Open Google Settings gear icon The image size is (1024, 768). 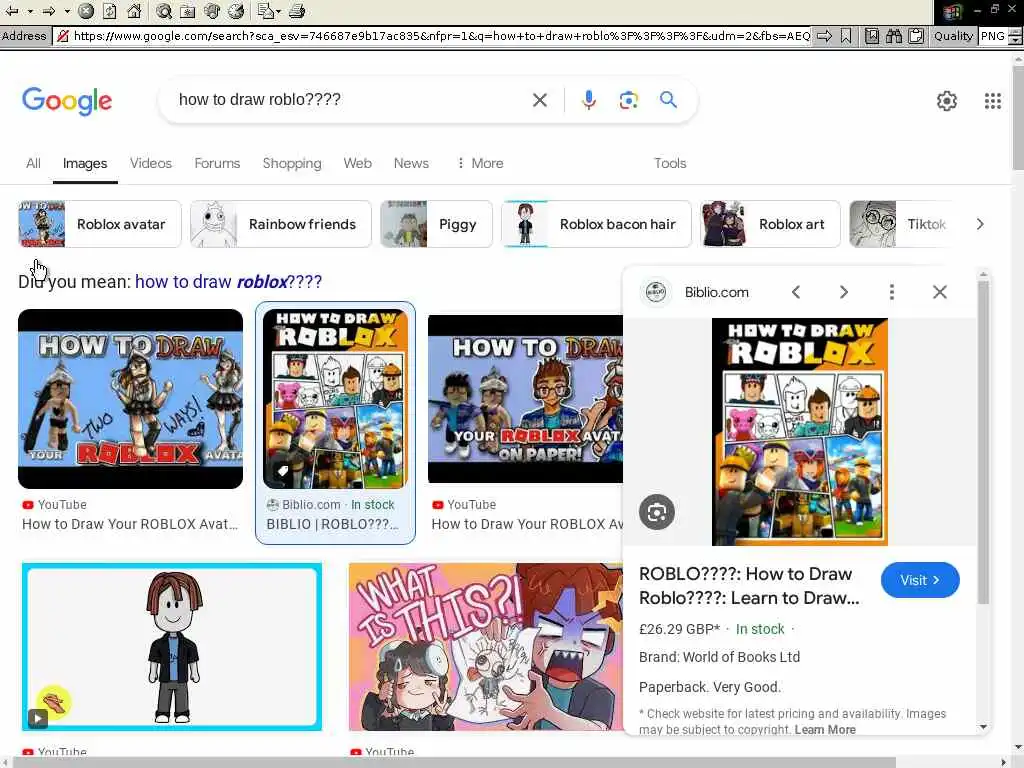pyautogui.click(x=946, y=101)
